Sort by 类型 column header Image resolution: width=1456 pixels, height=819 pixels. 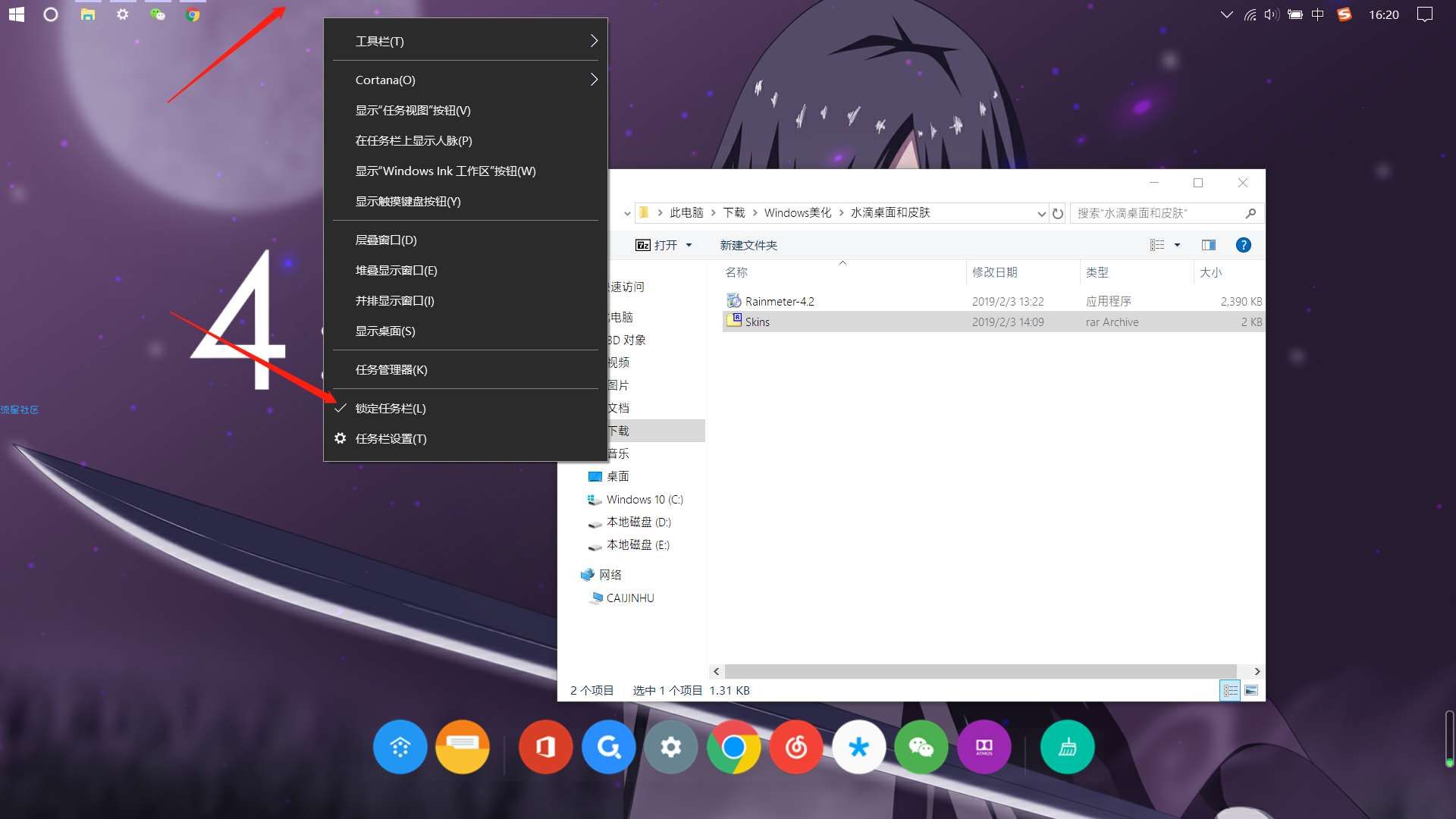1136,272
